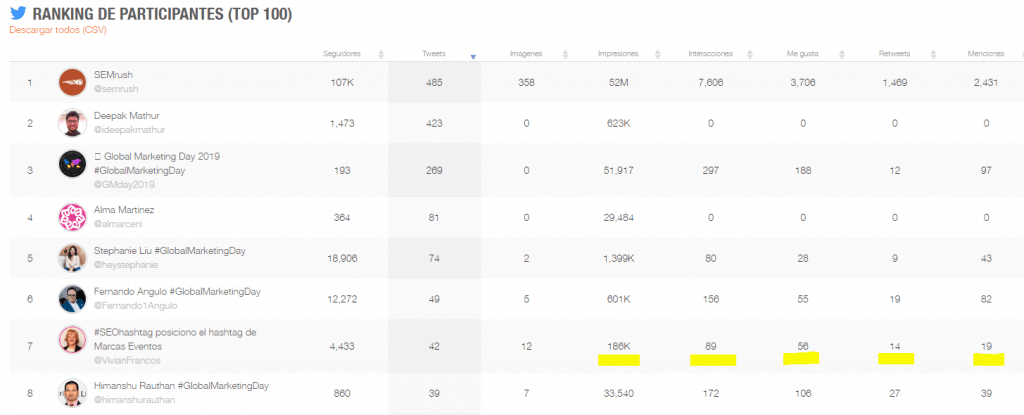This screenshot has height=415, width=1024.
Task: Open Stephanie Liu's profile photo
Action: pyautogui.click(x=72, y=258)
